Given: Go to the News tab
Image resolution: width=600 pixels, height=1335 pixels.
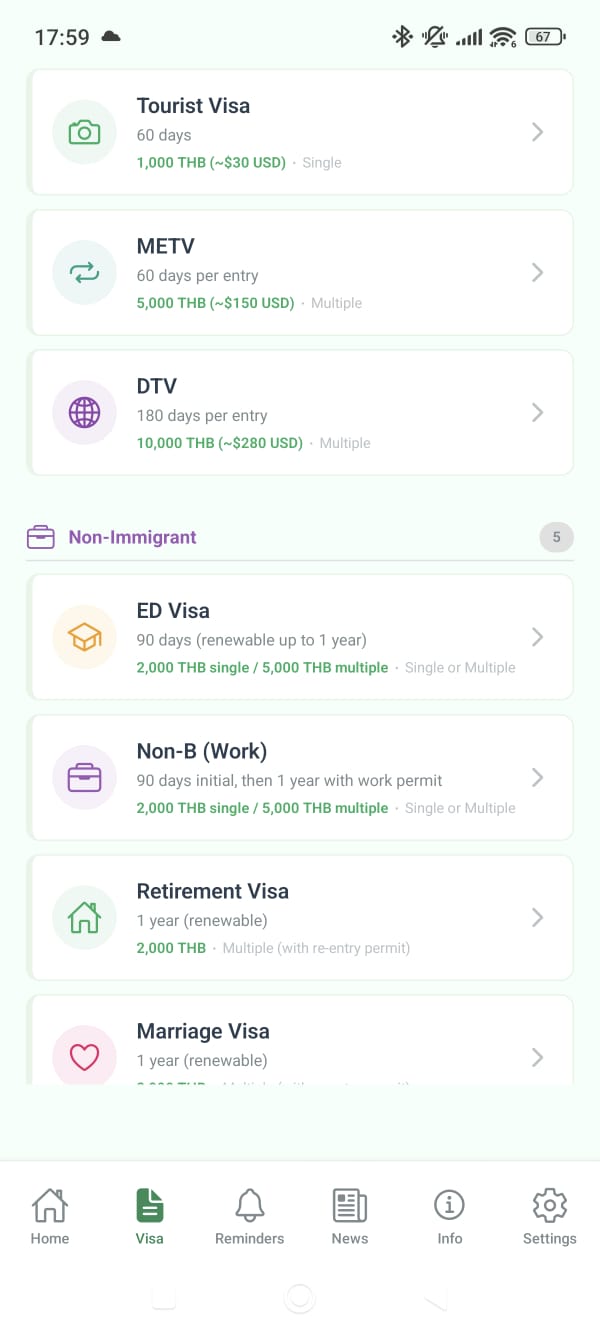Looking at the screenshot, I should (x=350, y=1216).
